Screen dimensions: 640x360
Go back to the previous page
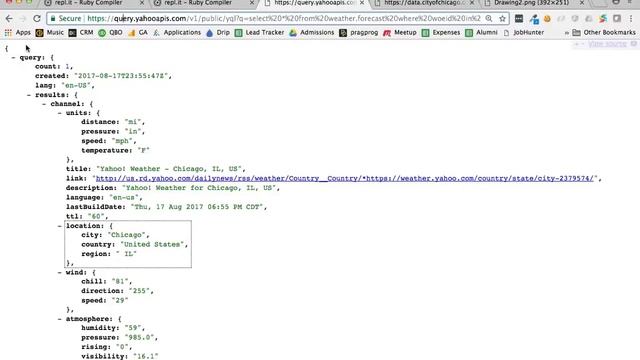point(9,19)
